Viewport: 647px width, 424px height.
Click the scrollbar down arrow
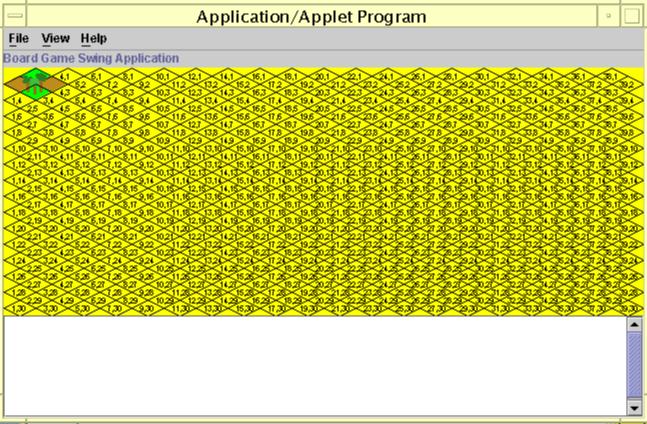click(634, 408)
